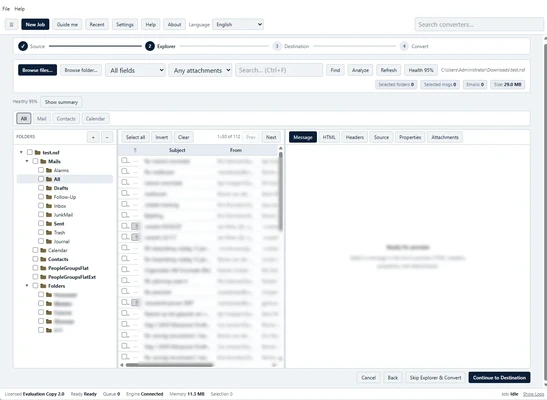Click folder icon beside Calendar folder

(x=43, y=250)
